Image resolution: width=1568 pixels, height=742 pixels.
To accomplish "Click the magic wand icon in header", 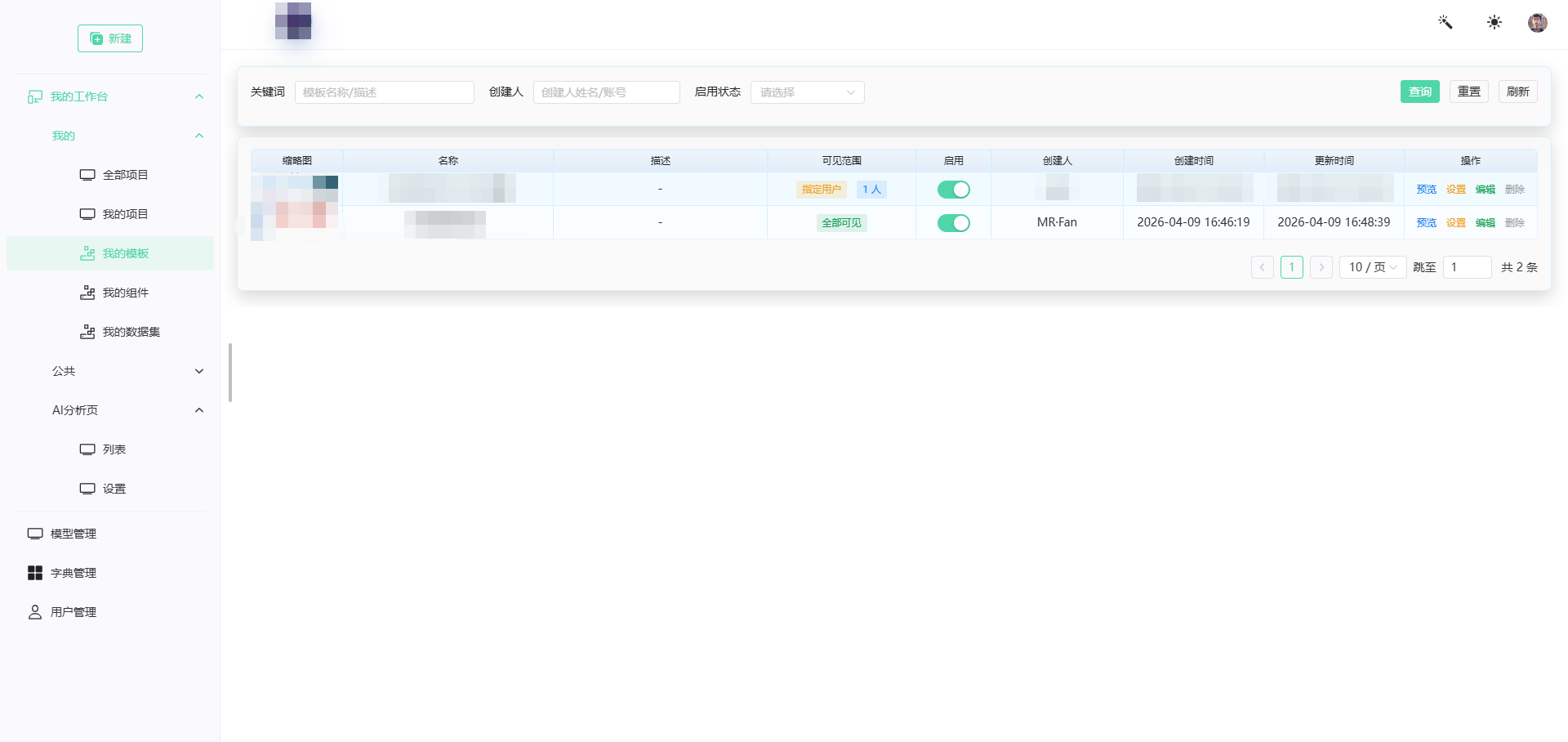I will click(1445, 22).
